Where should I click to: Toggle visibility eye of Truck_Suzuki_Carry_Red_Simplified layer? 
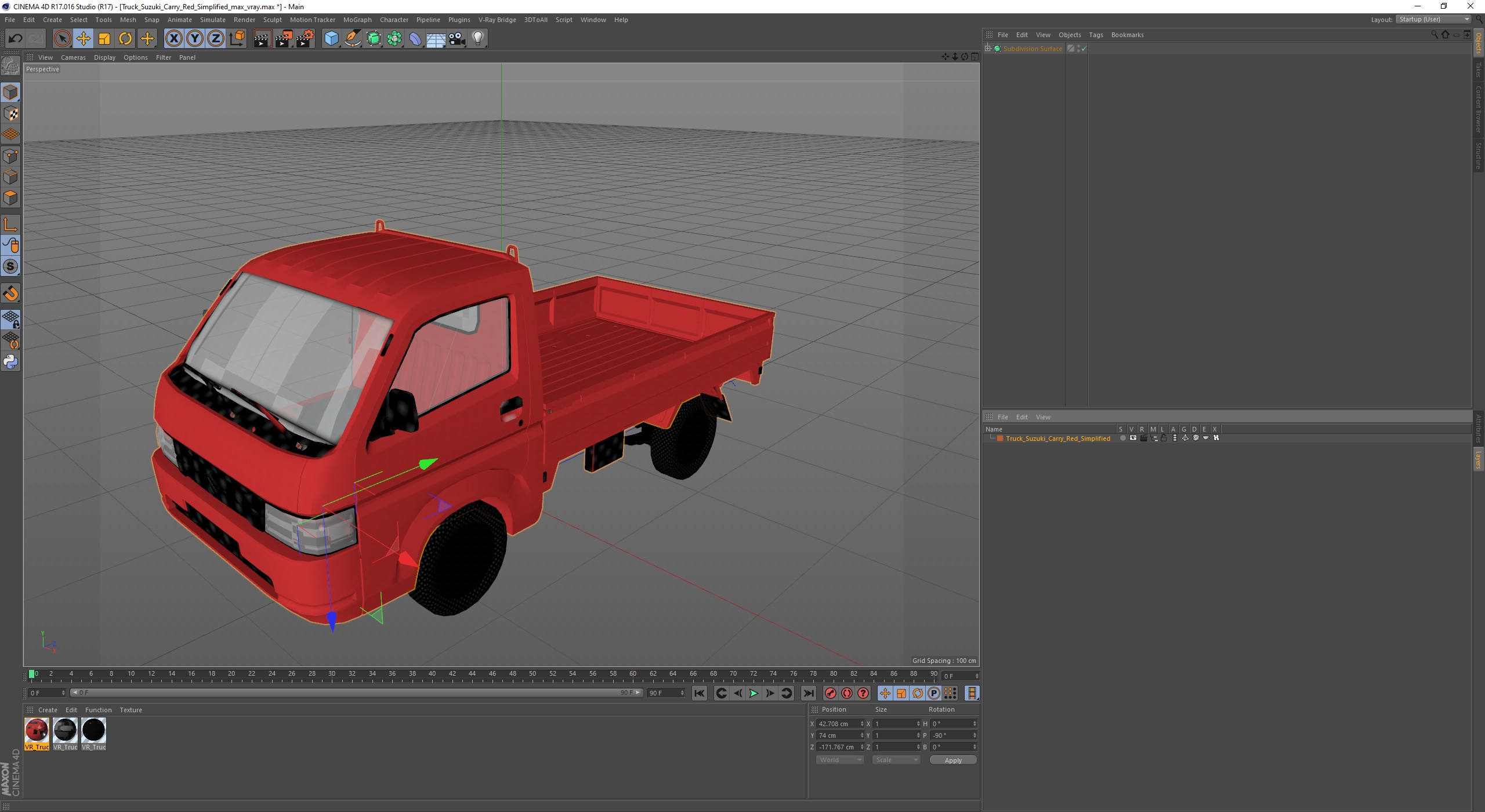click(x=1133, y=438)
